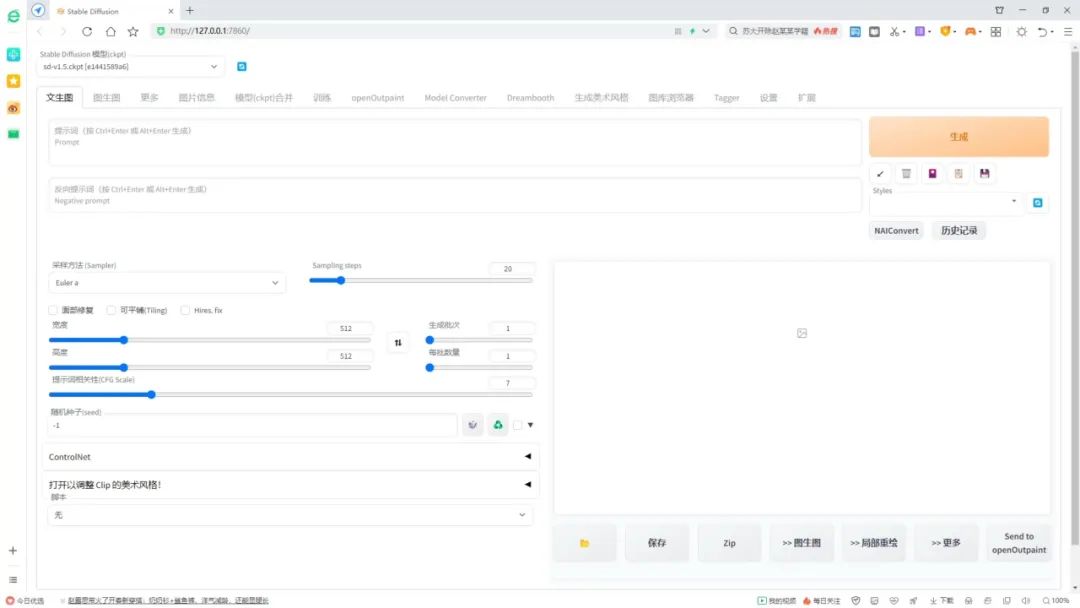Open the game controller toolbar icon

pyautogui.click(x=970, y=31)
